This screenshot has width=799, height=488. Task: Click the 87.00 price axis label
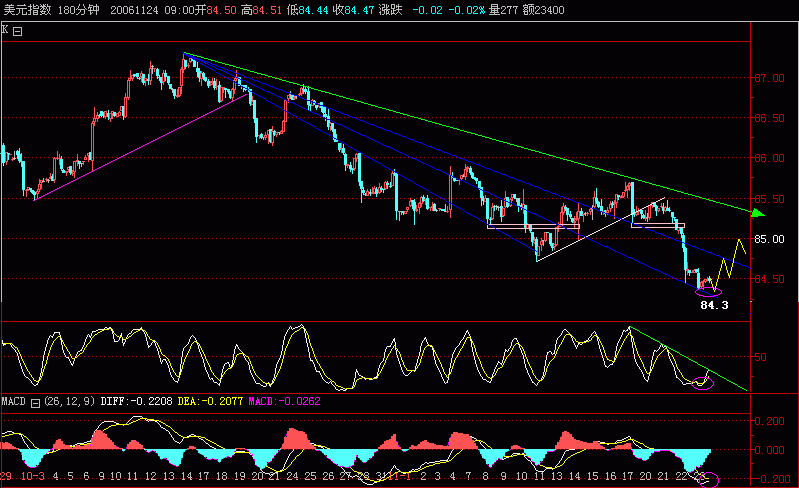(x=769, y=78)
